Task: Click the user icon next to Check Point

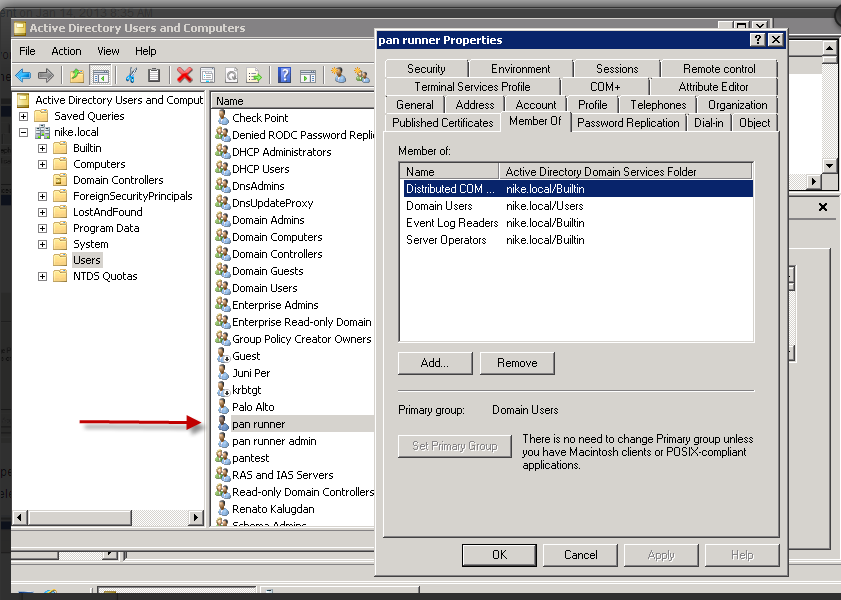Action: [x=223, y=117]
